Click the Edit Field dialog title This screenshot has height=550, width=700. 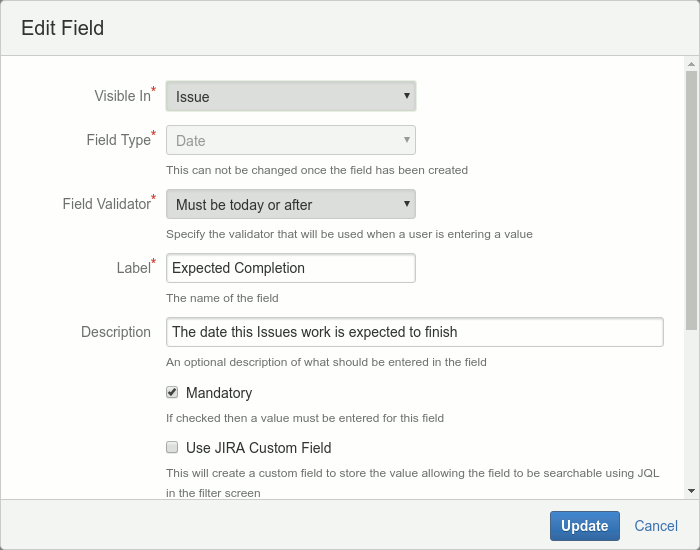point(62,28)
